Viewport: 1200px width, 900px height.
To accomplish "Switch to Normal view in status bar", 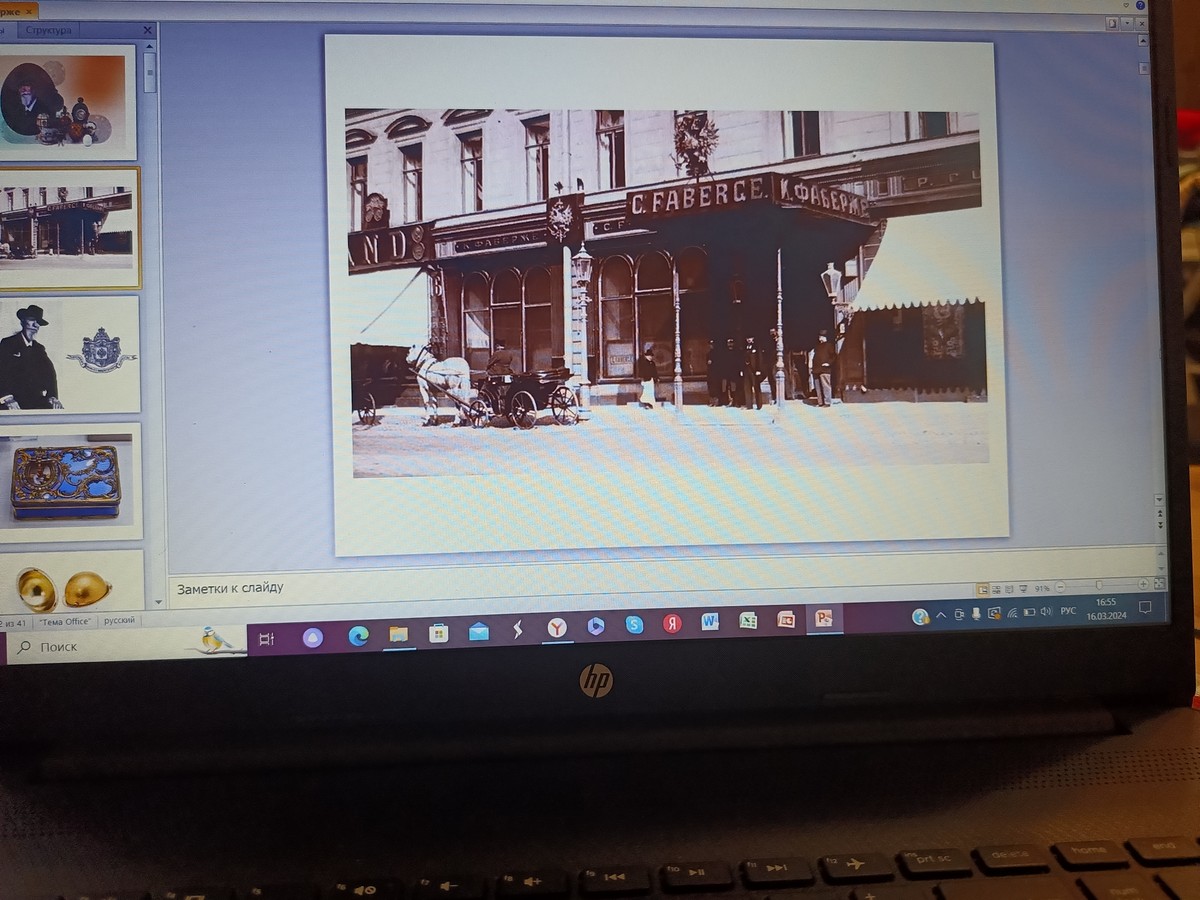I will pyautogui.click(x=983, y=589).
